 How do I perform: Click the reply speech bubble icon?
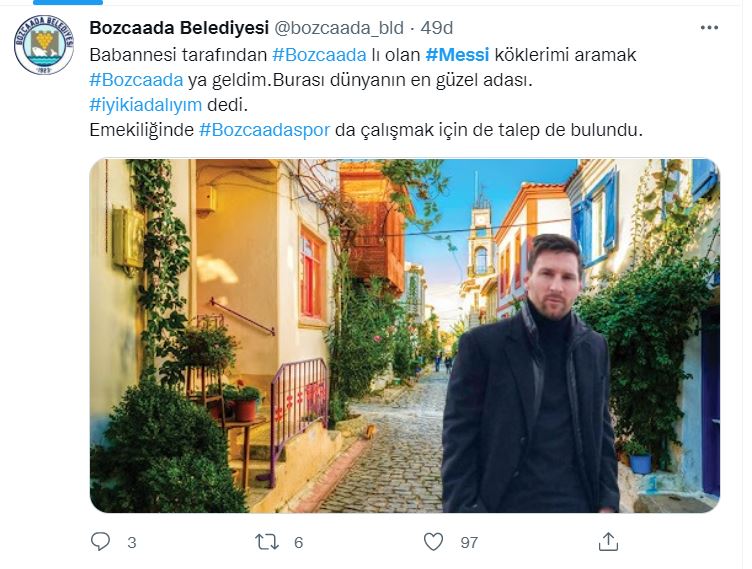click(x=100, y=542)
